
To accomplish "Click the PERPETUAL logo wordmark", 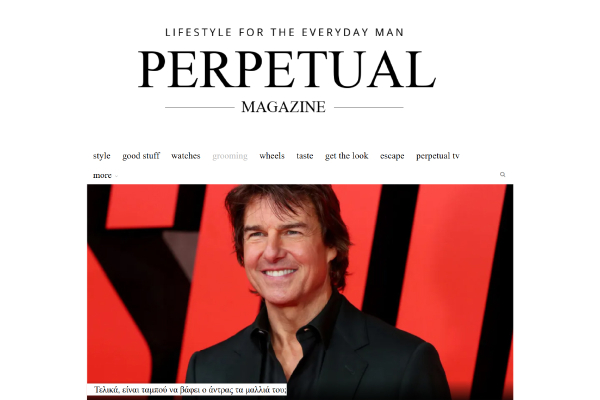I will (287, 69).
